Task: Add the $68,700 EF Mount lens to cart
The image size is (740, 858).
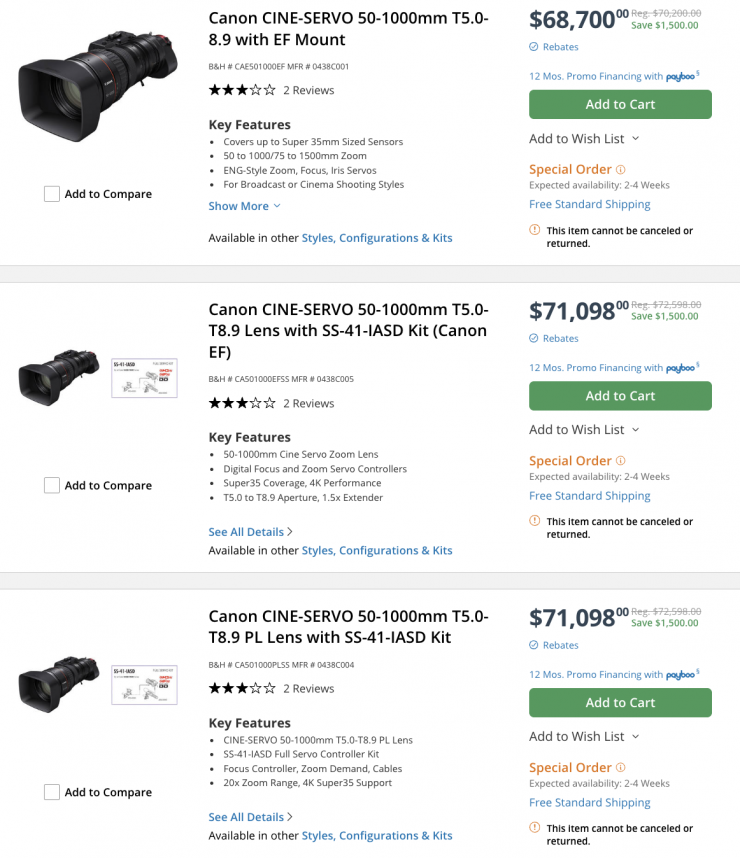Action: pyautogui.click(x=620, y=104)
